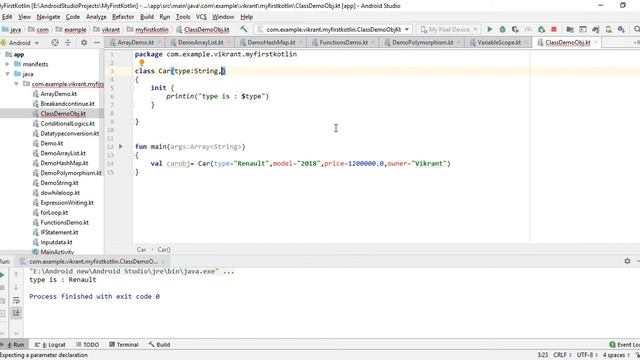This screenshot has height=360, width=640.
Task: Click the com.example...ClassDemoO run tab
Action: [93, 261]
